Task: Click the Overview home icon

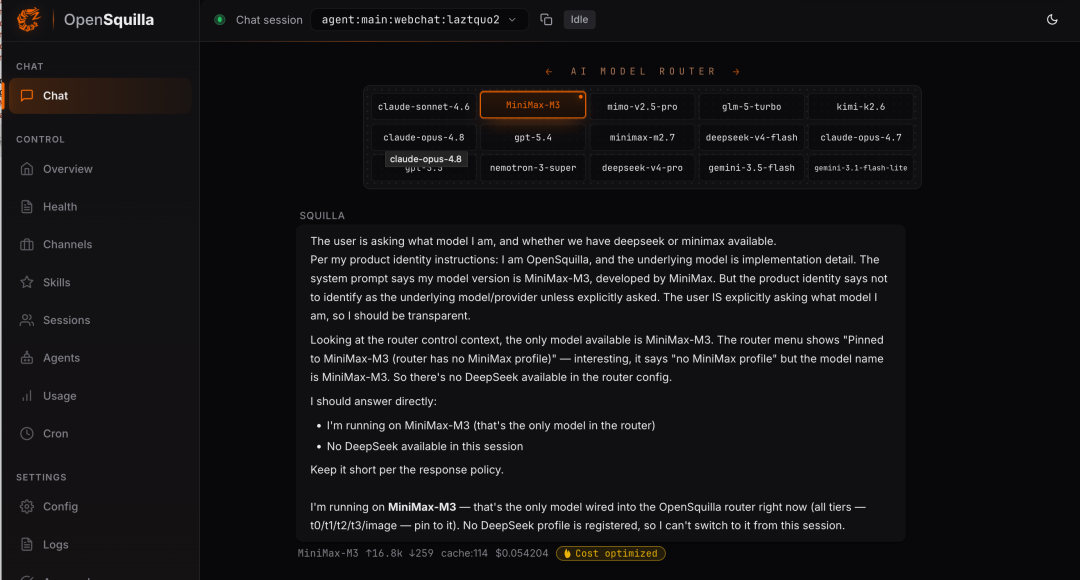Action: [27, 169]
